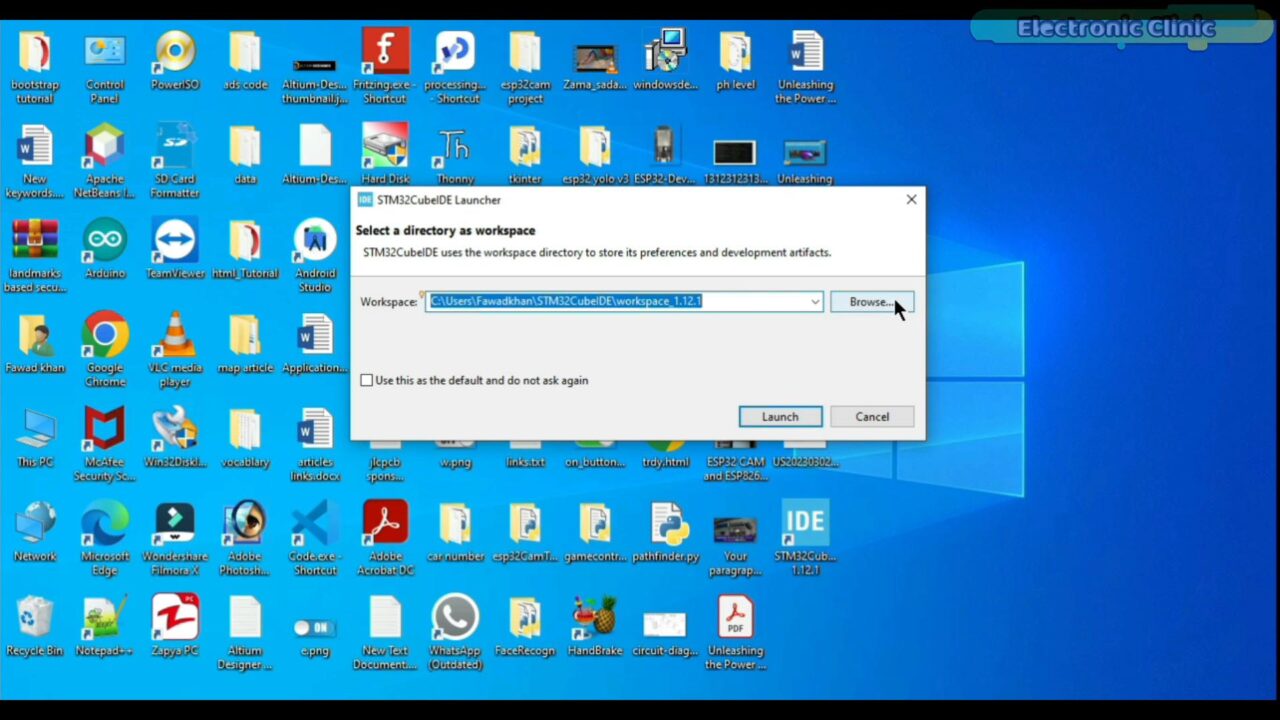Select the Apache NetBeans IDE icon

click(105, 161)
